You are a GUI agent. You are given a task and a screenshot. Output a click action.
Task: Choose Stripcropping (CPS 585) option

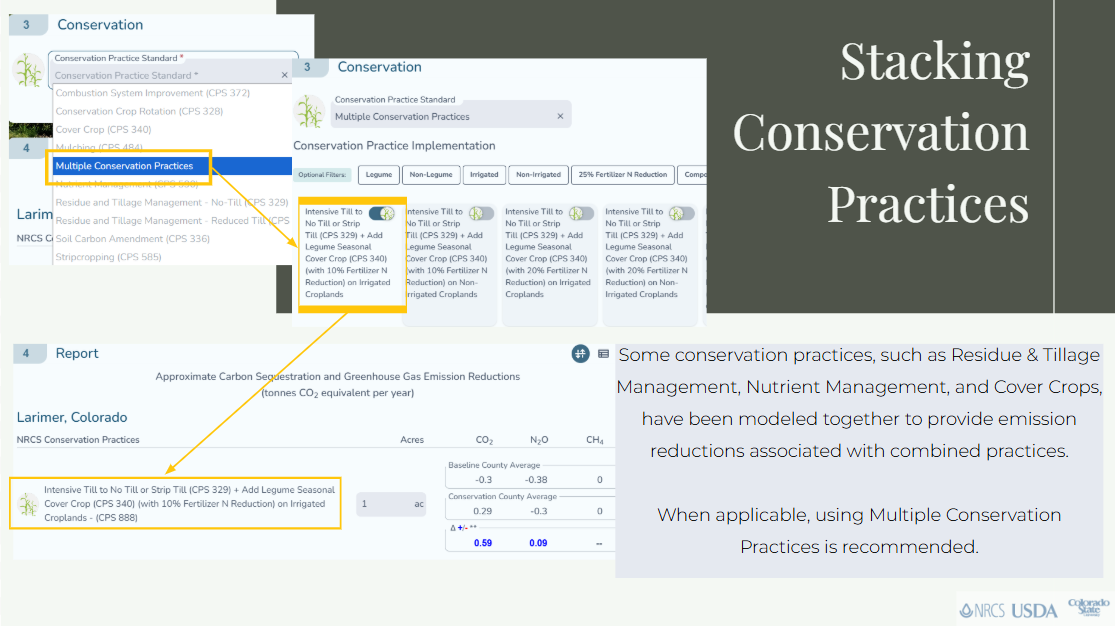[x=108, y=257]
